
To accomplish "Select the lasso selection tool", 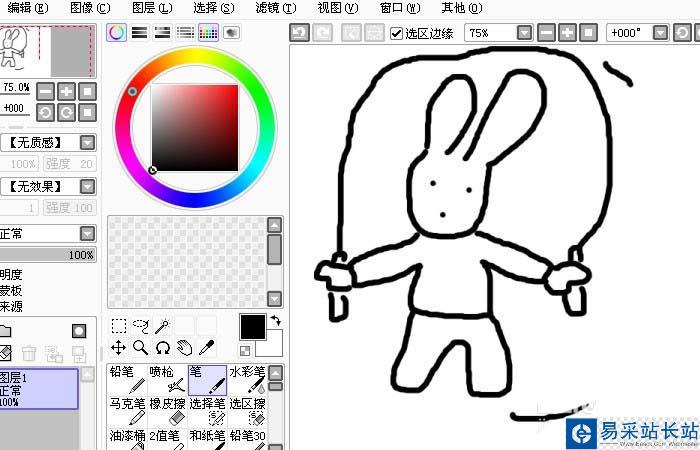I will coord(141,326).
